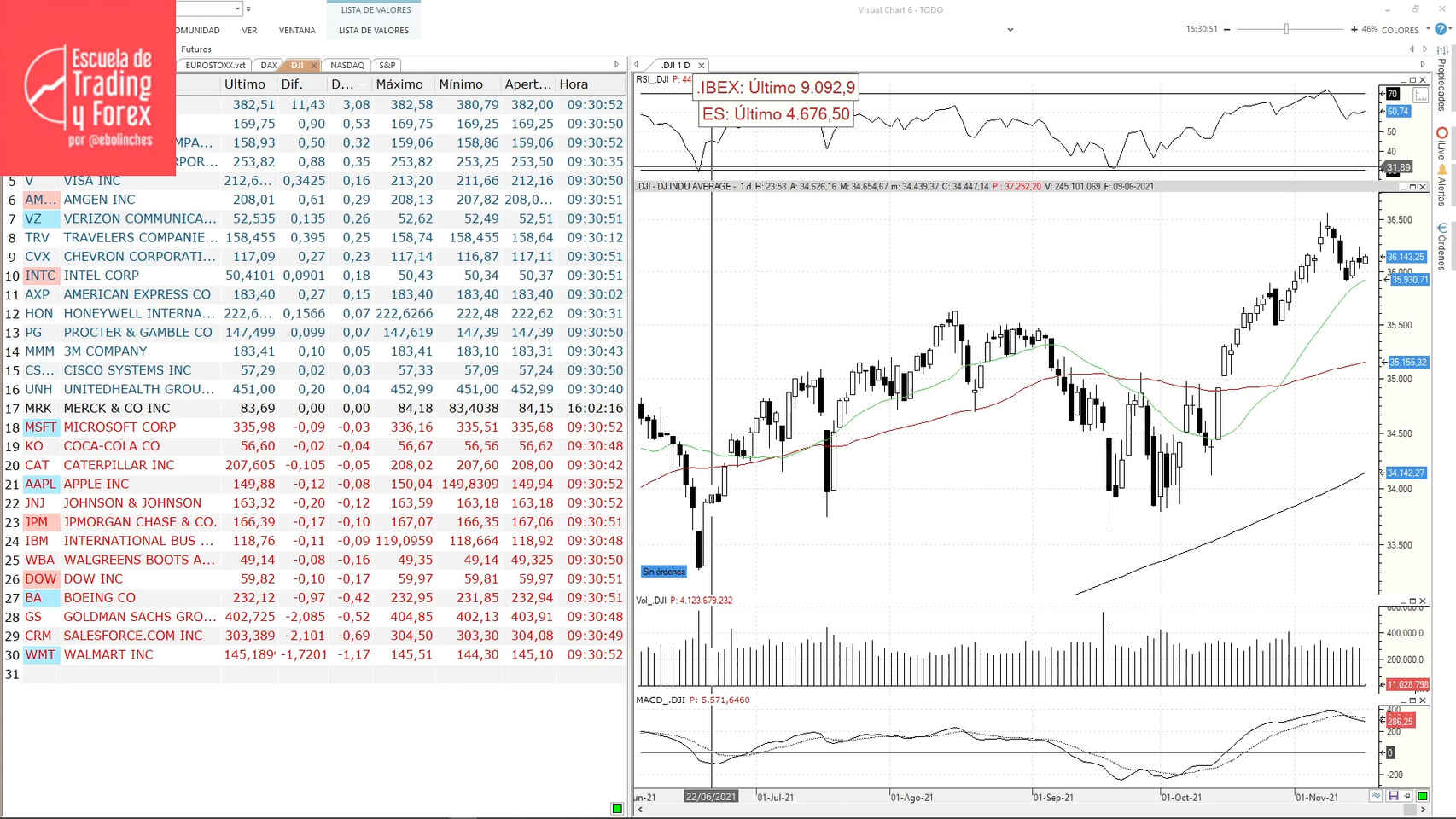Sort by the Mínimo column header
Image resolution: width=1456 pixels, height=819 pixels.
(468, 84)
